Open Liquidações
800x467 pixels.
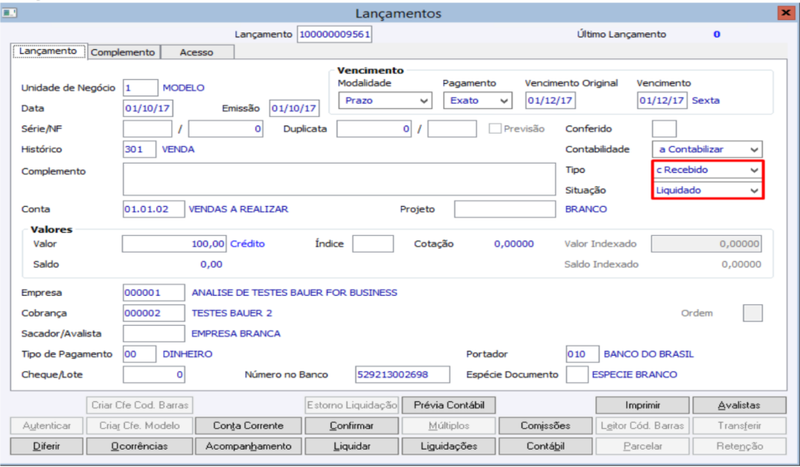tap(448, 446)
